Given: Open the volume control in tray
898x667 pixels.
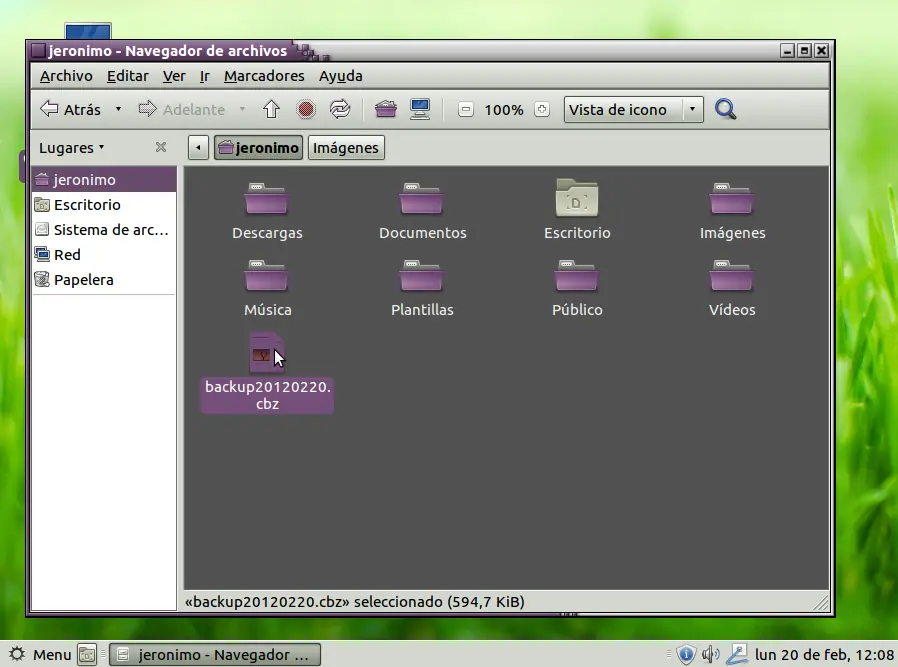Looking at the screenshot, I should click(x=711, y=654).
